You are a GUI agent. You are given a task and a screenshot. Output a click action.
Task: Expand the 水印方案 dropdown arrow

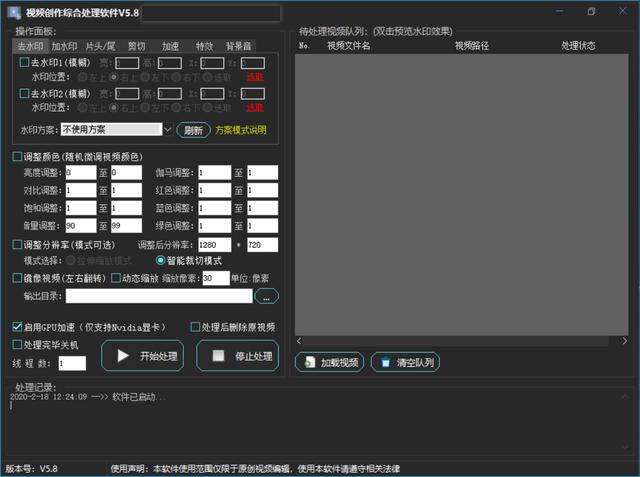(x=167, y=130)
